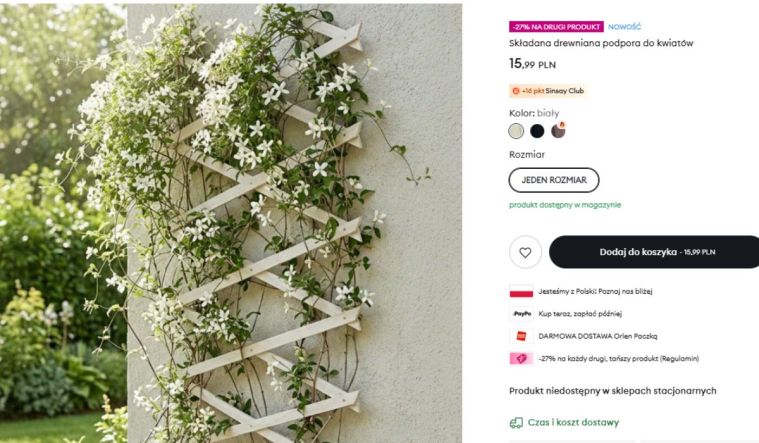Image resolution: width=759 pixels, height=443 pixels.
Task: Click the PayPo payment logo
Action: [521, 314]
